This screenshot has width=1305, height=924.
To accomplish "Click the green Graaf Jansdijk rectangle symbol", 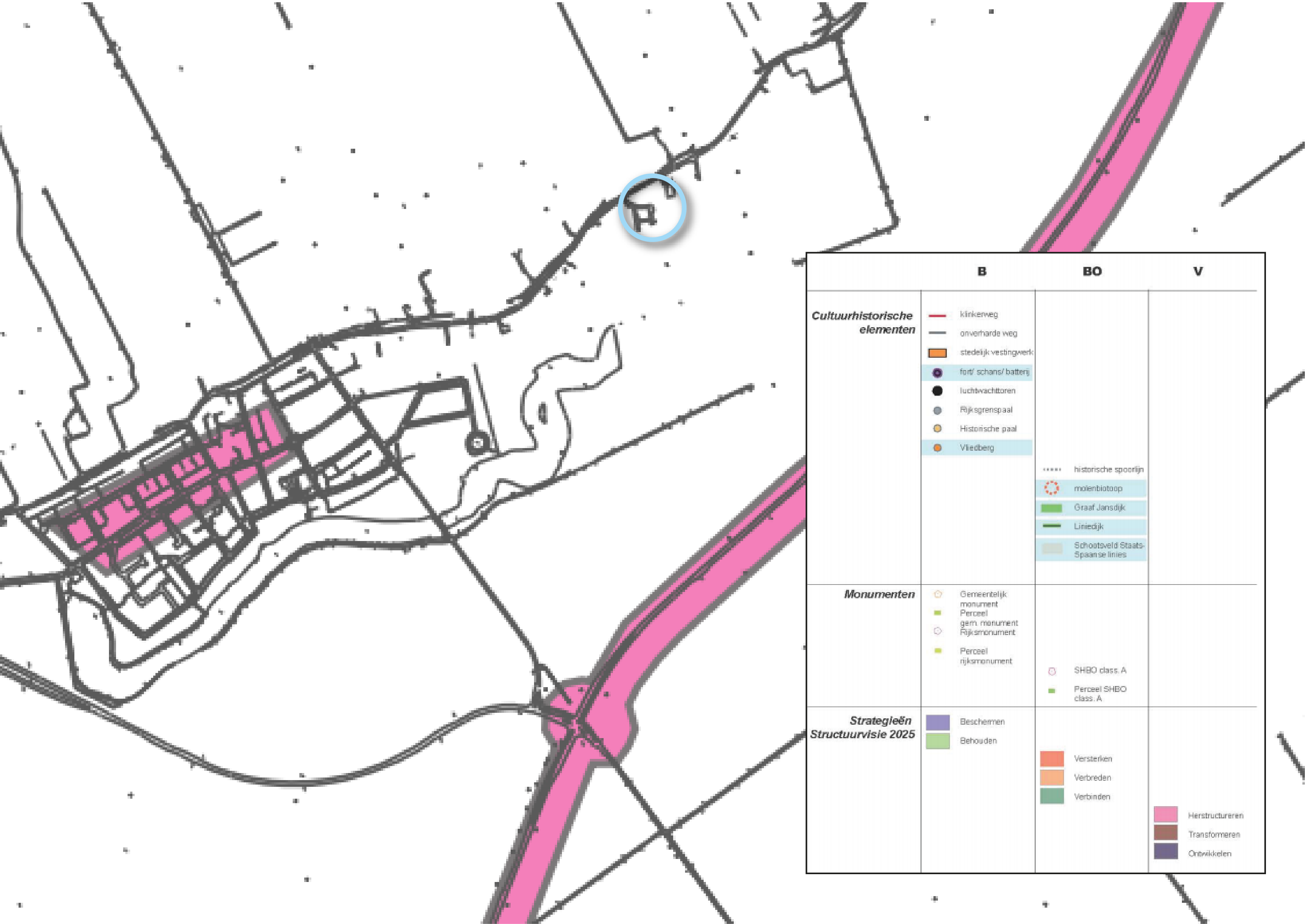I will pos(1051,508).
